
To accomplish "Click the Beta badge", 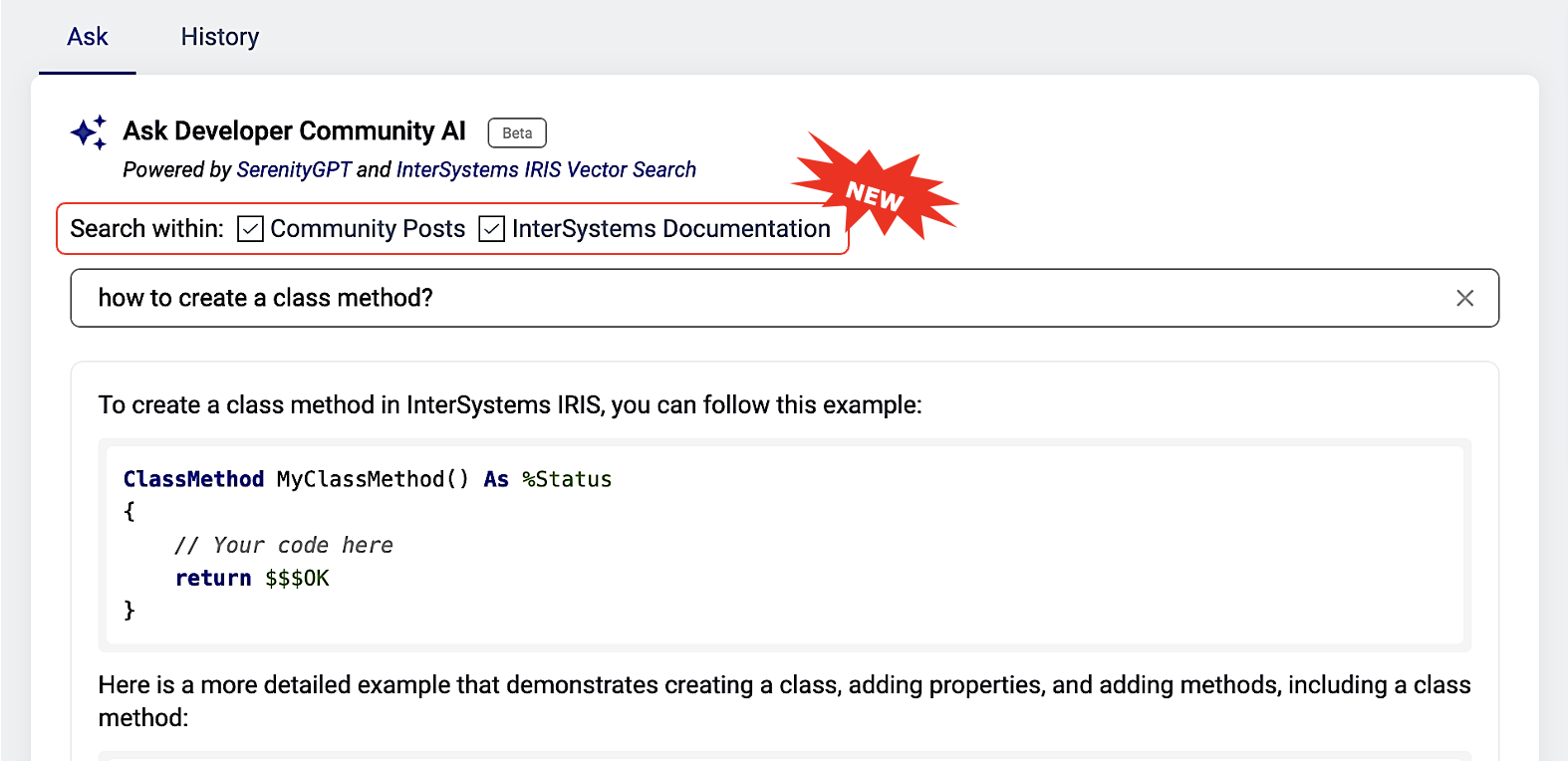I will coord(516,132).
